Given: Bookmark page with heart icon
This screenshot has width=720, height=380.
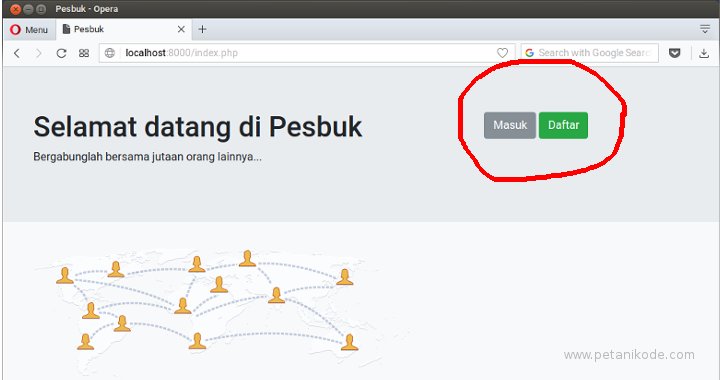Looking at the screenshot, I should coord(502,53).
